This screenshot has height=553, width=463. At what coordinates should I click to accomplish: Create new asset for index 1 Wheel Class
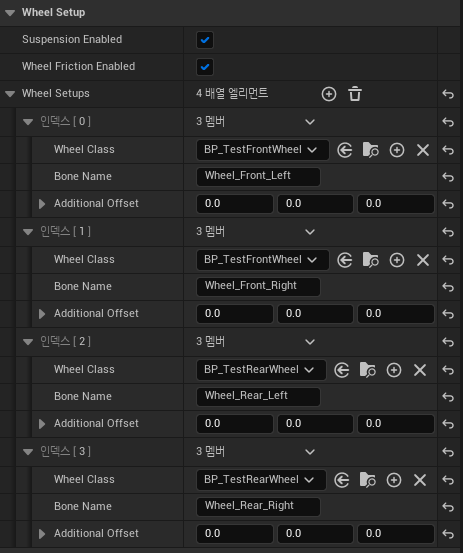397,260
